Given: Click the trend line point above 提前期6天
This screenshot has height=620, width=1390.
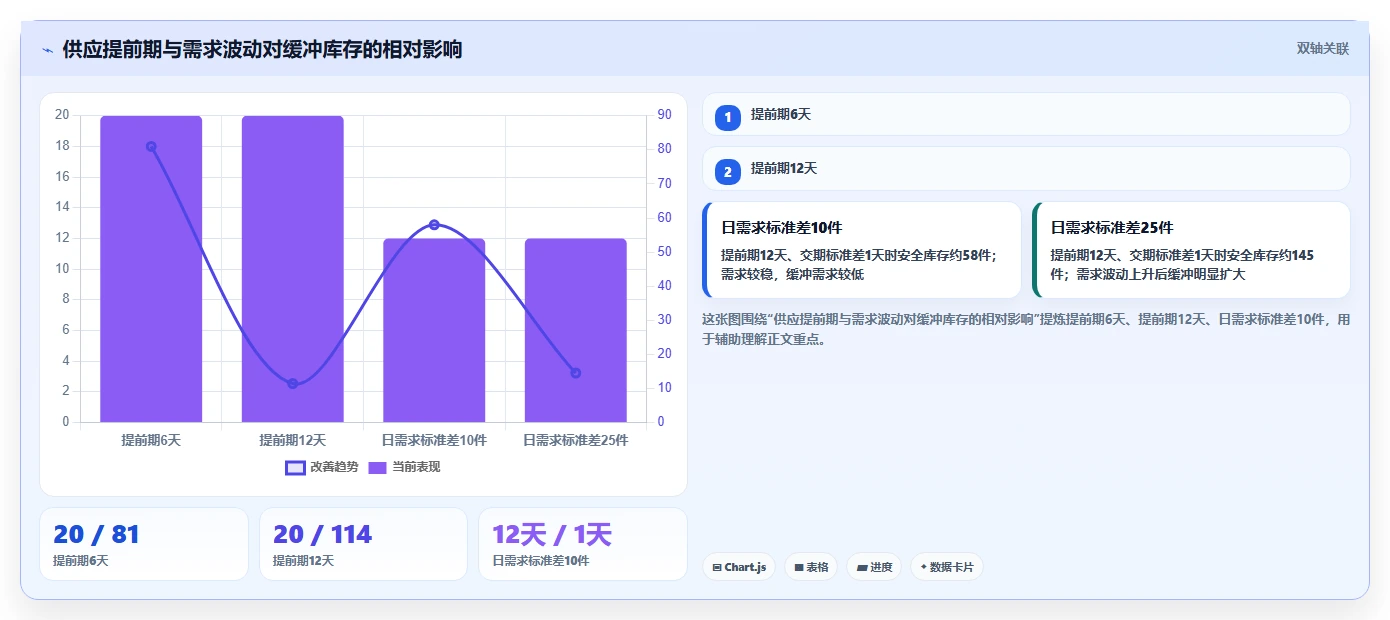Looking at the screenshot, I should click(x=151, y=146).
